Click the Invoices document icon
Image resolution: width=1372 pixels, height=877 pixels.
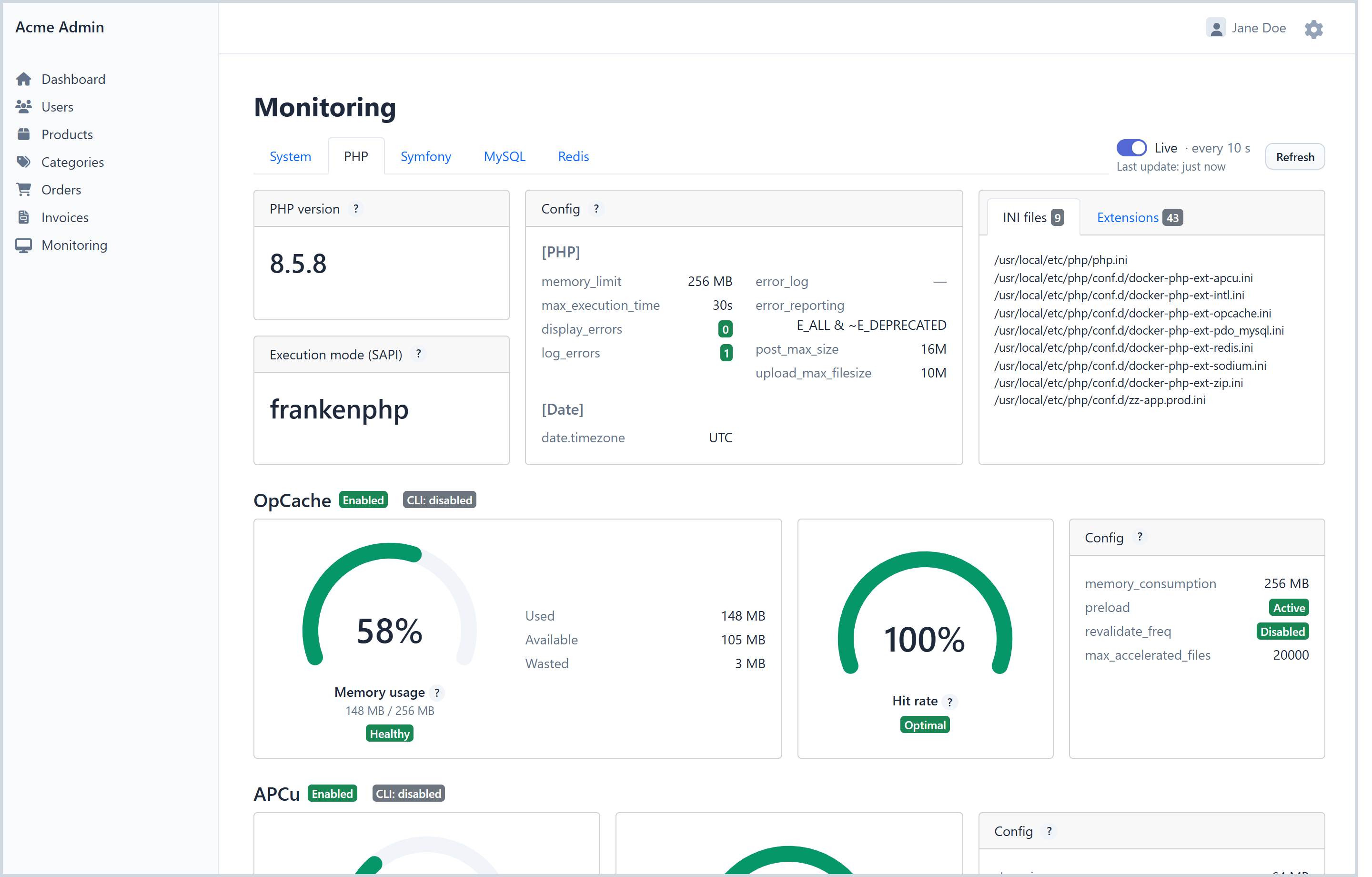pyautogui.click(x=23, y=218)
